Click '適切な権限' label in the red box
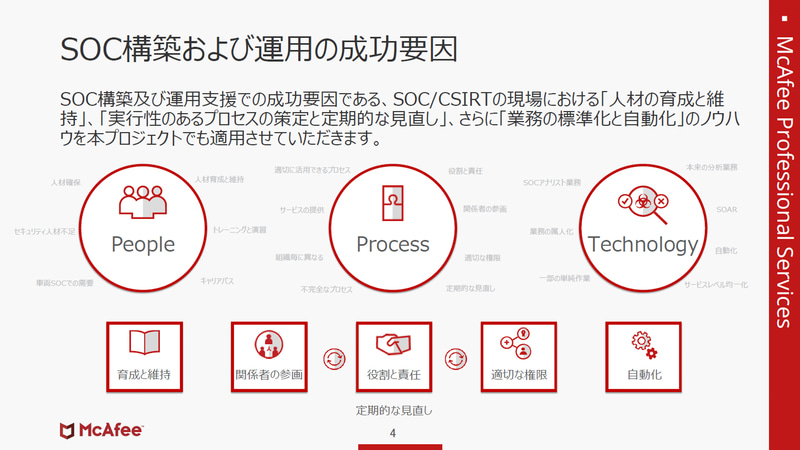This screenshot has height=450, width=800. (519, 374)
